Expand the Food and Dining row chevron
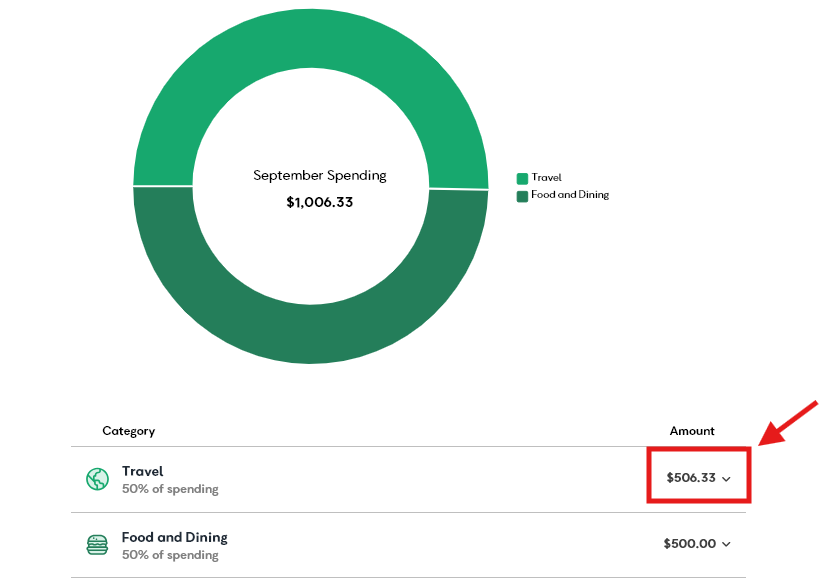819x588 pixels. click(x=727, y=545)
